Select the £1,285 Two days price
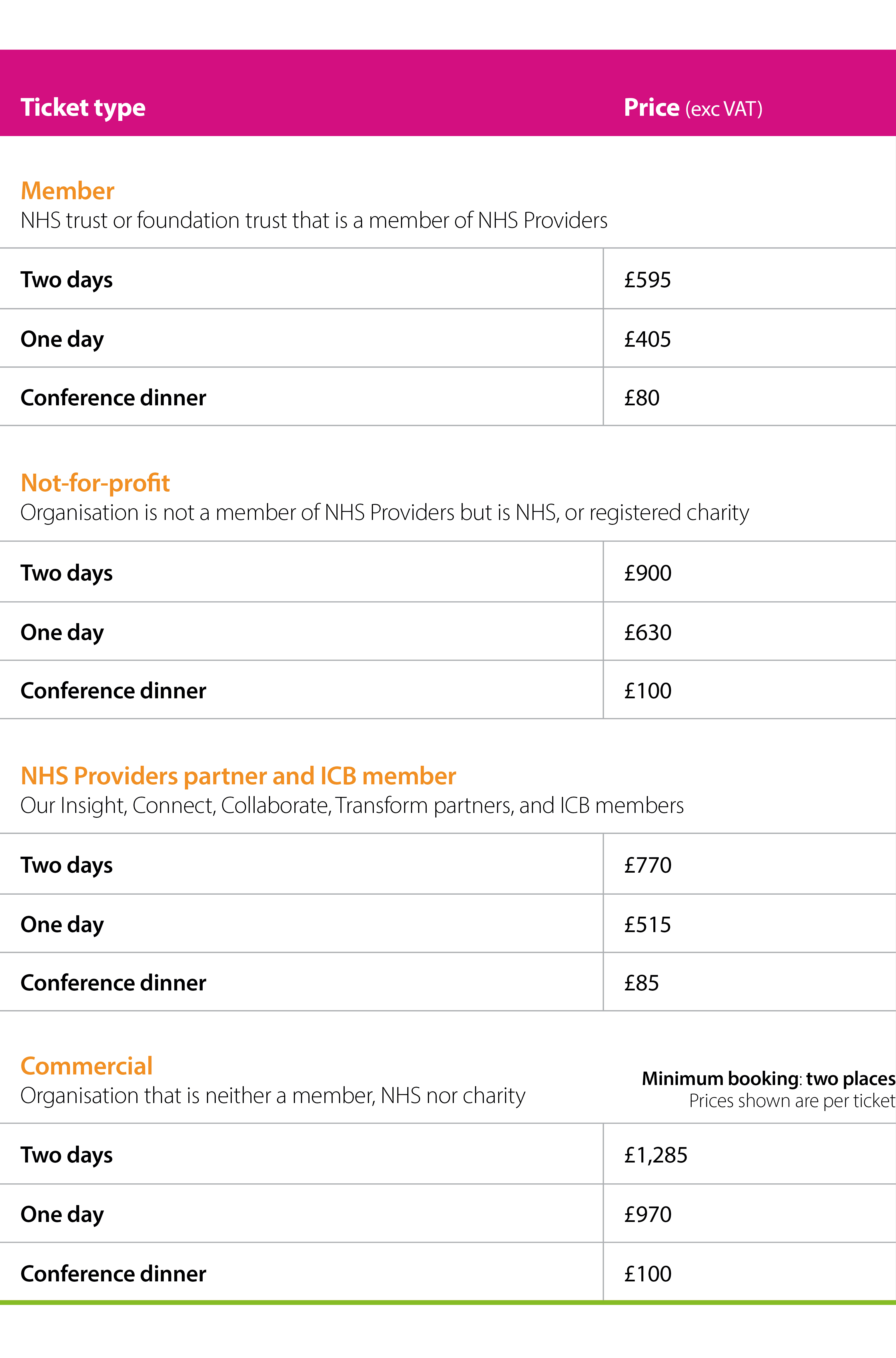The width and height of the screenshot is (896, 1358). [655, 1155]
